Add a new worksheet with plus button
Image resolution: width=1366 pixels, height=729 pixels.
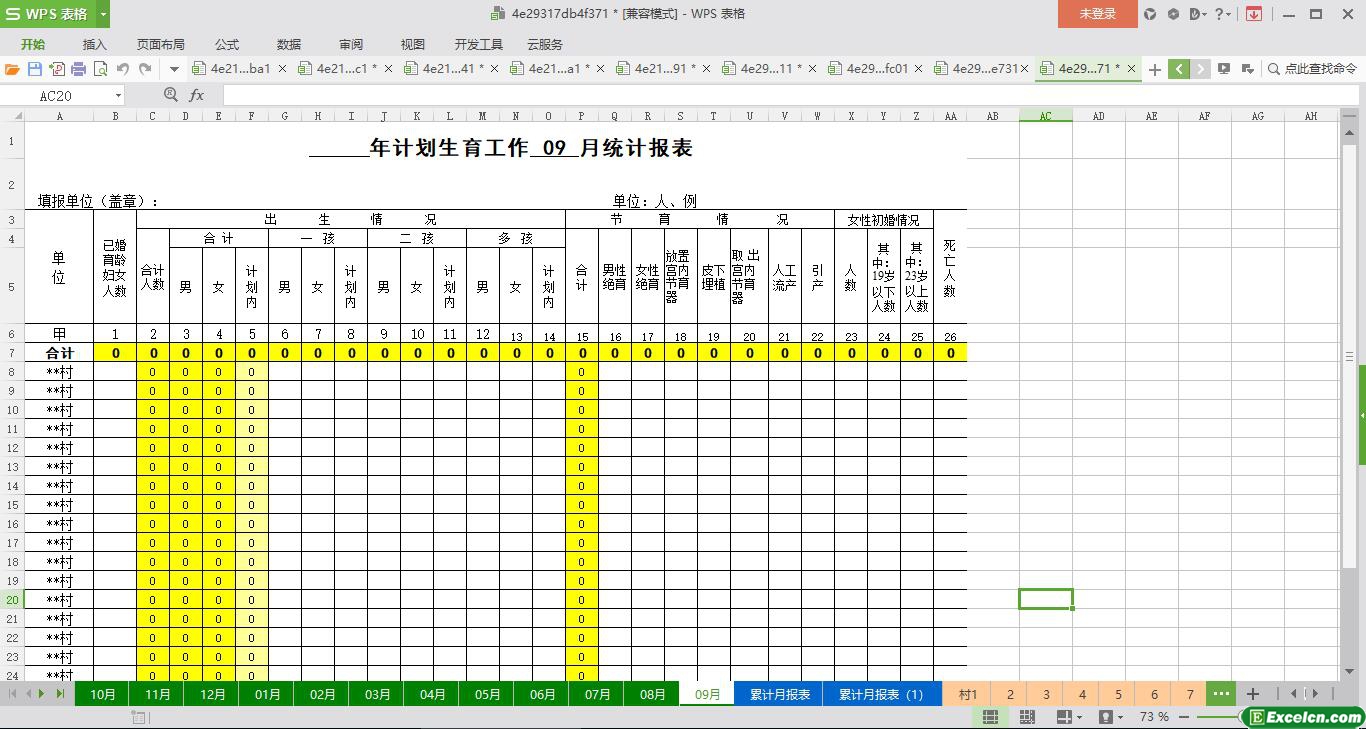click(x=1252, y=694)
